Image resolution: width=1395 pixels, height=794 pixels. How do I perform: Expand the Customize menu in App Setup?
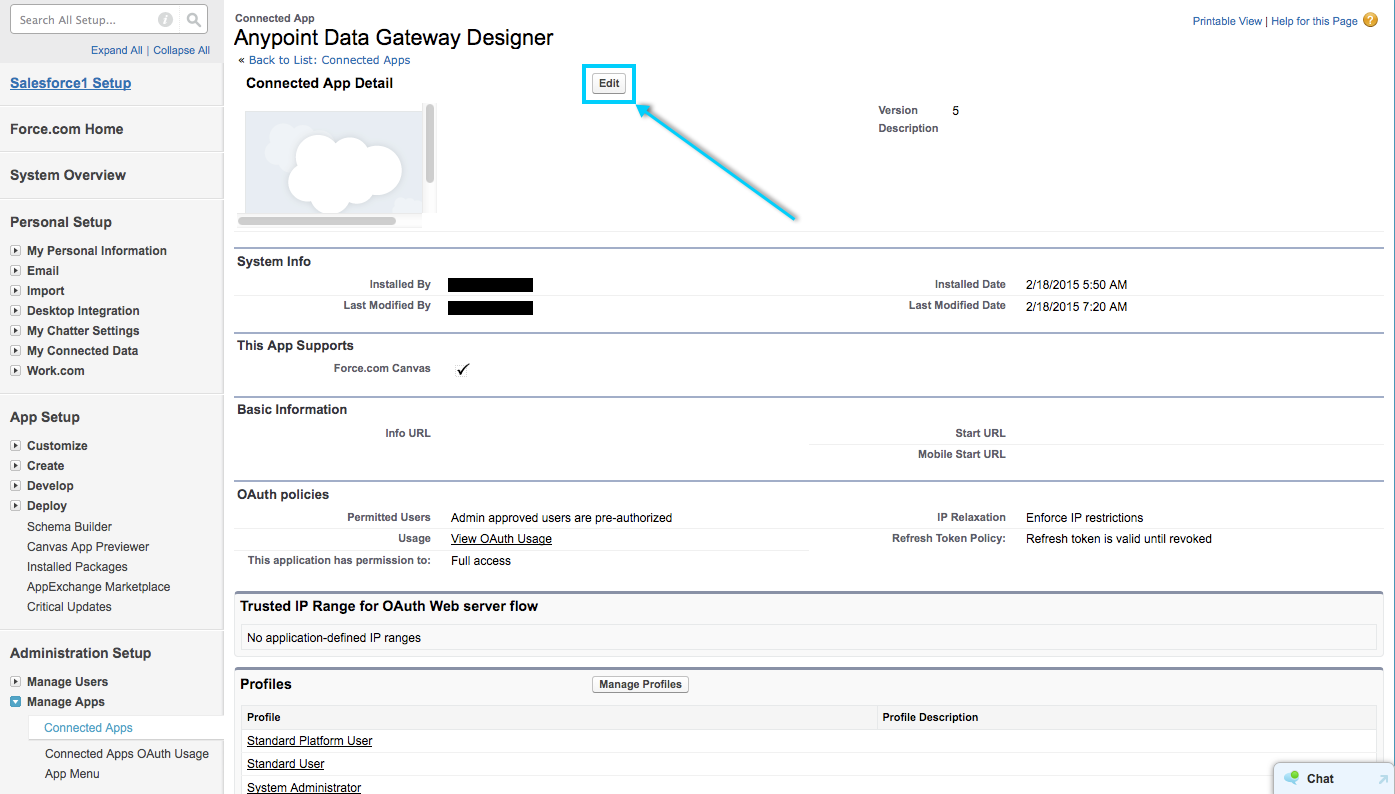point(16,446)
